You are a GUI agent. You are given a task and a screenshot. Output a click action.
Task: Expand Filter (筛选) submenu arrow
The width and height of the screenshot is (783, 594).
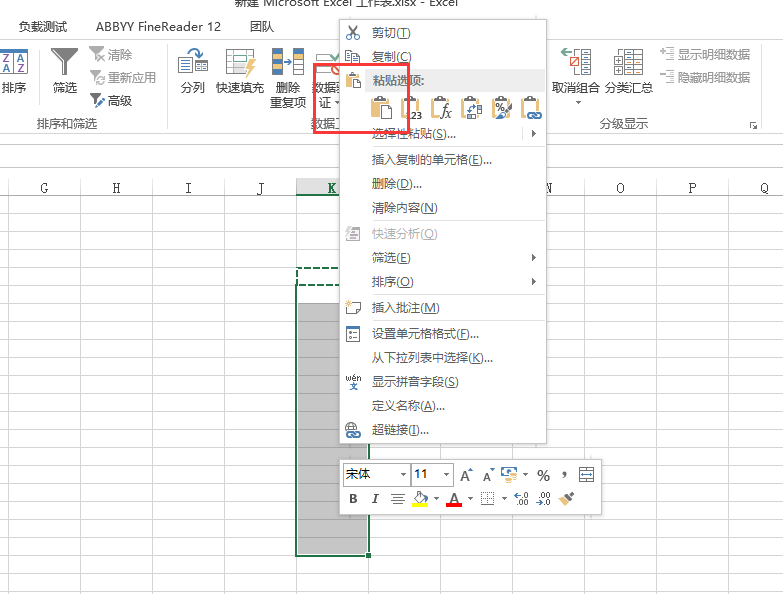[534, 258]
